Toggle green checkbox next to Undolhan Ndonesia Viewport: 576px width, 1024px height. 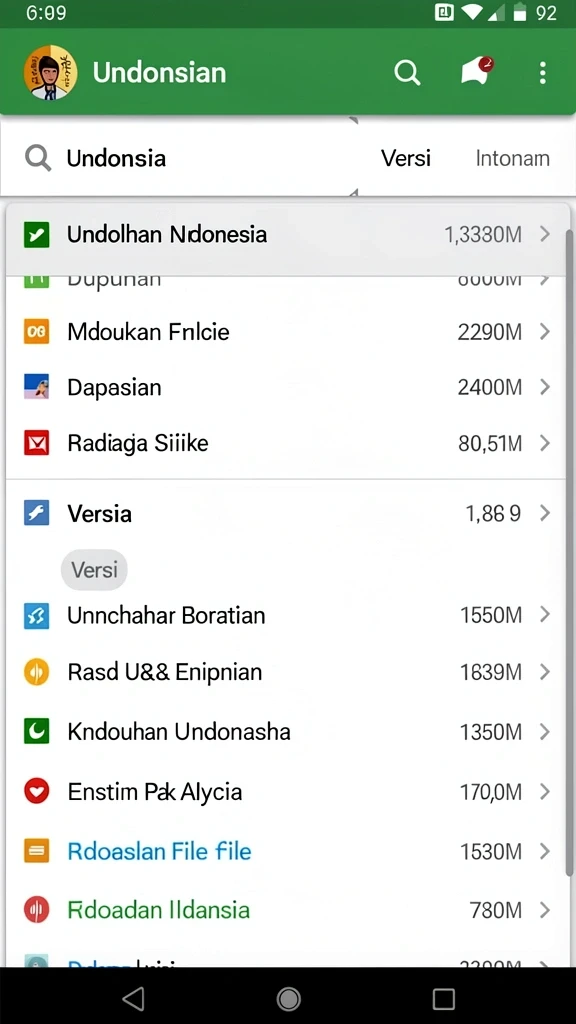pos(37,234)
